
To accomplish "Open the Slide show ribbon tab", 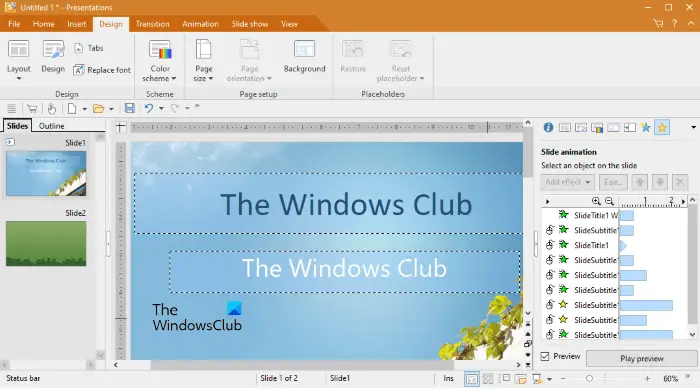I will point(250,24).
